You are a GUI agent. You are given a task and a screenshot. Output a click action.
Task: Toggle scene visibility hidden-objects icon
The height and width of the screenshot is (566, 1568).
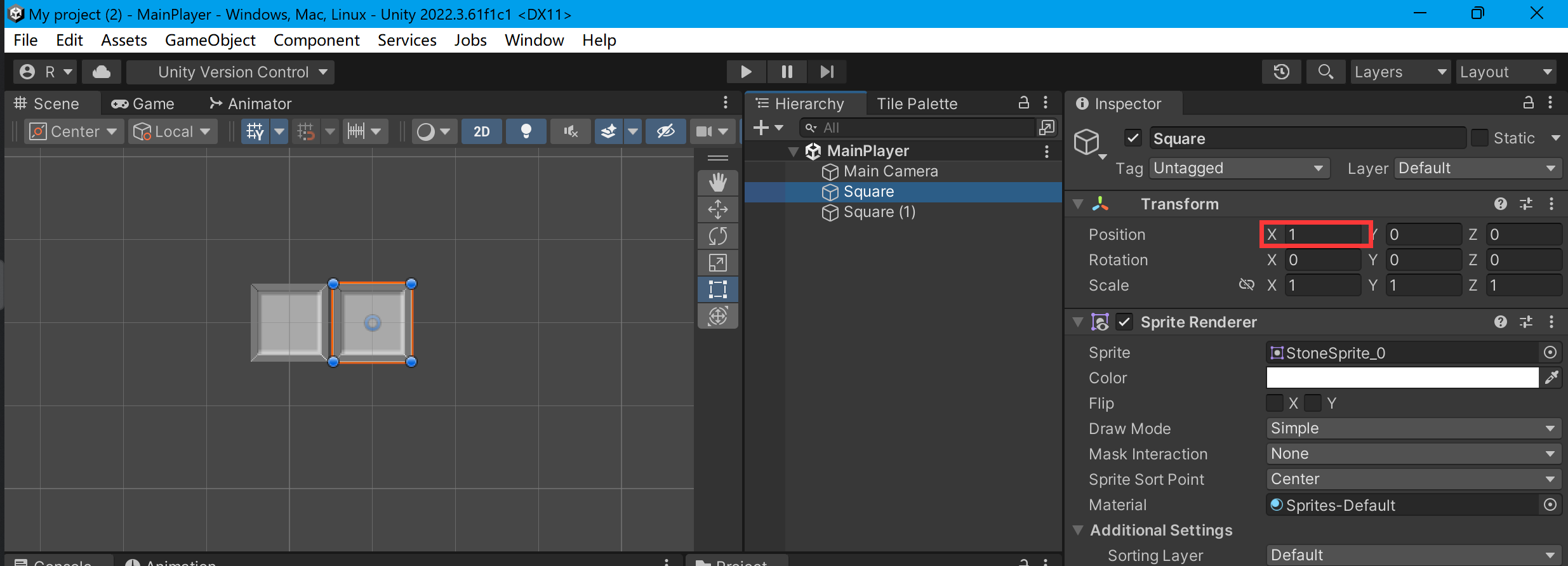coord(665,131)
